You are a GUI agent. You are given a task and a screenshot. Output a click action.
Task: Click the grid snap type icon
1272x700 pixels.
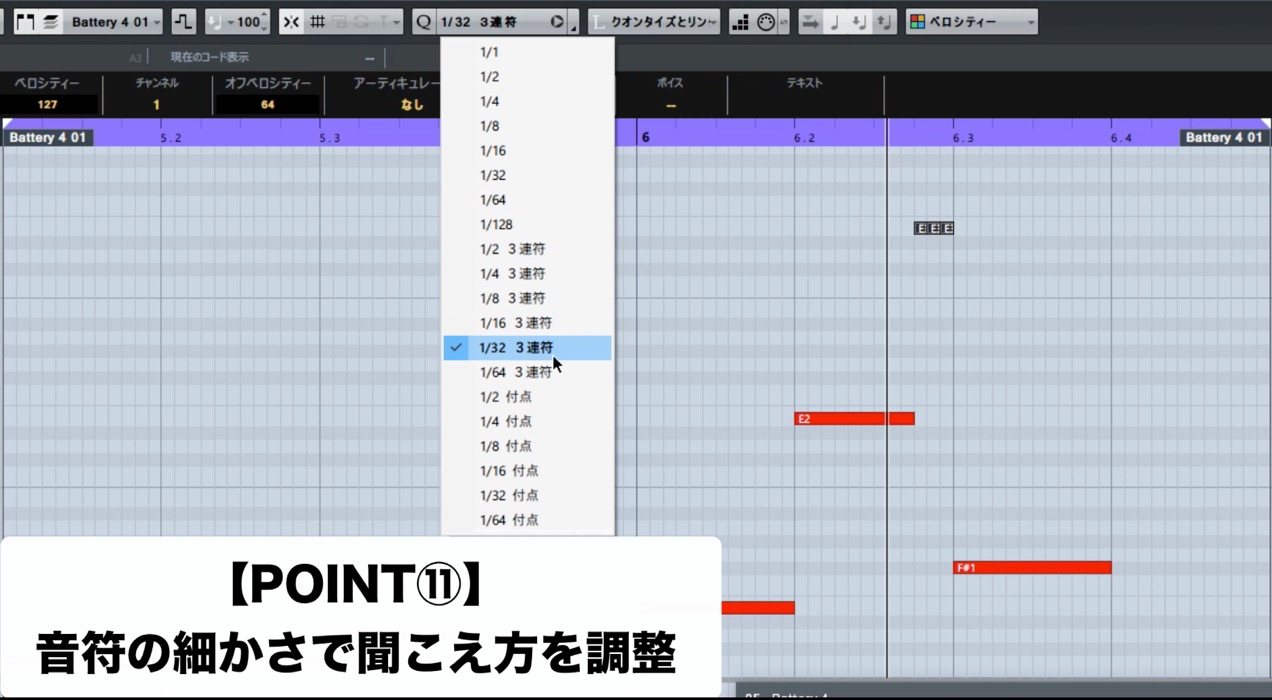[317, 21]
